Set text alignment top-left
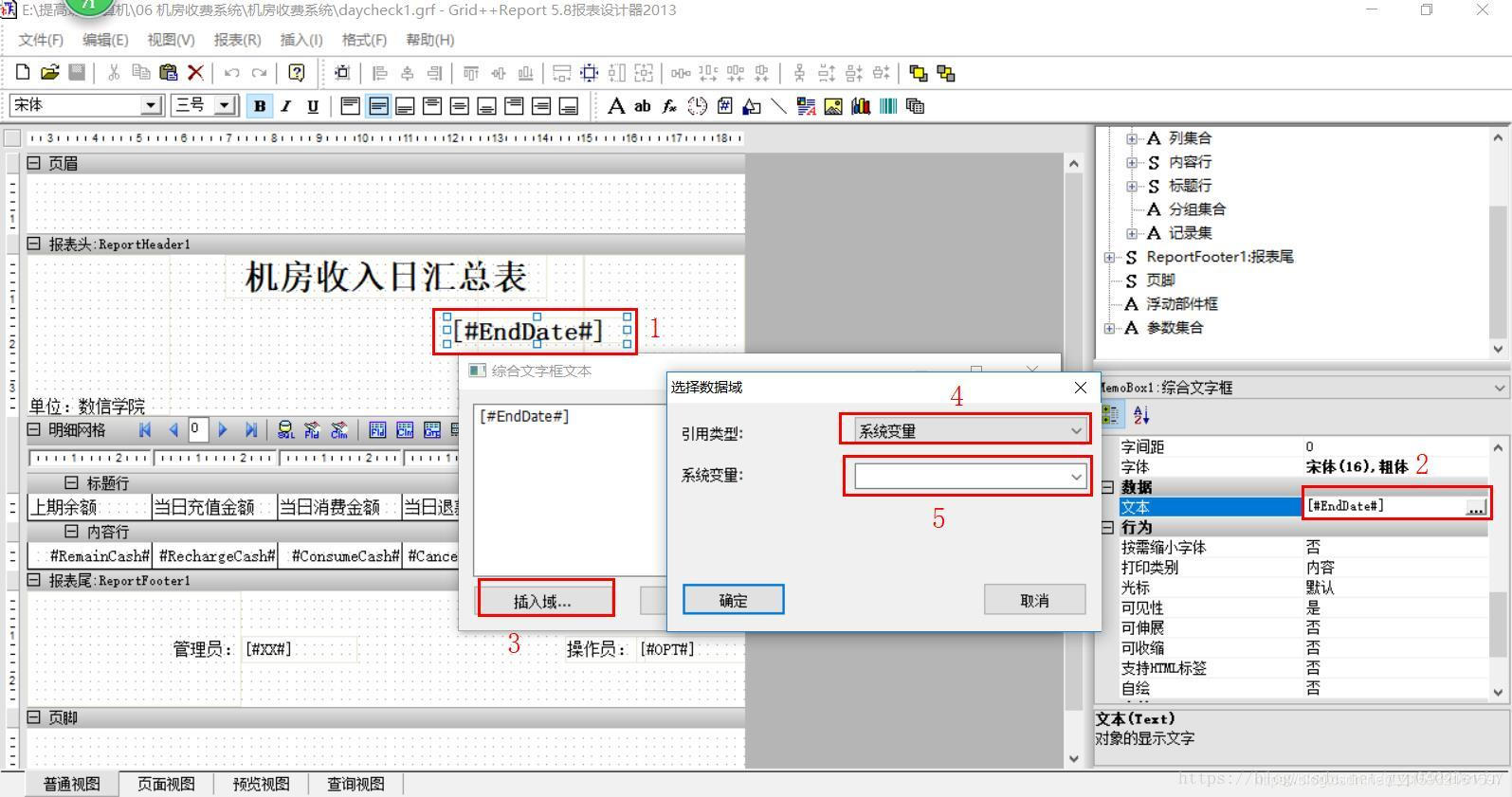This screenshot has width=1512, height=797. (350, 106)
